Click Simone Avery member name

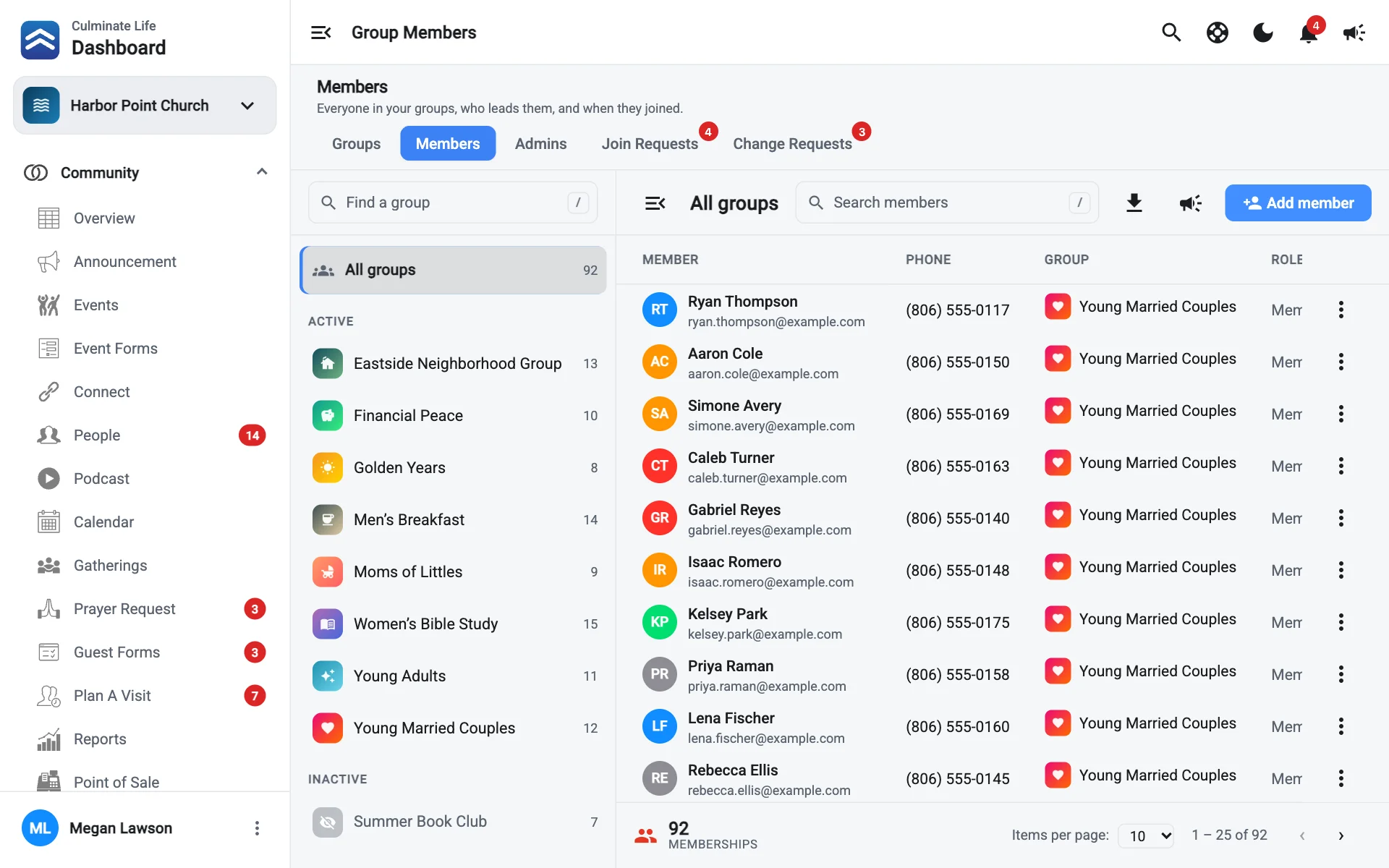tap(734, 405)
